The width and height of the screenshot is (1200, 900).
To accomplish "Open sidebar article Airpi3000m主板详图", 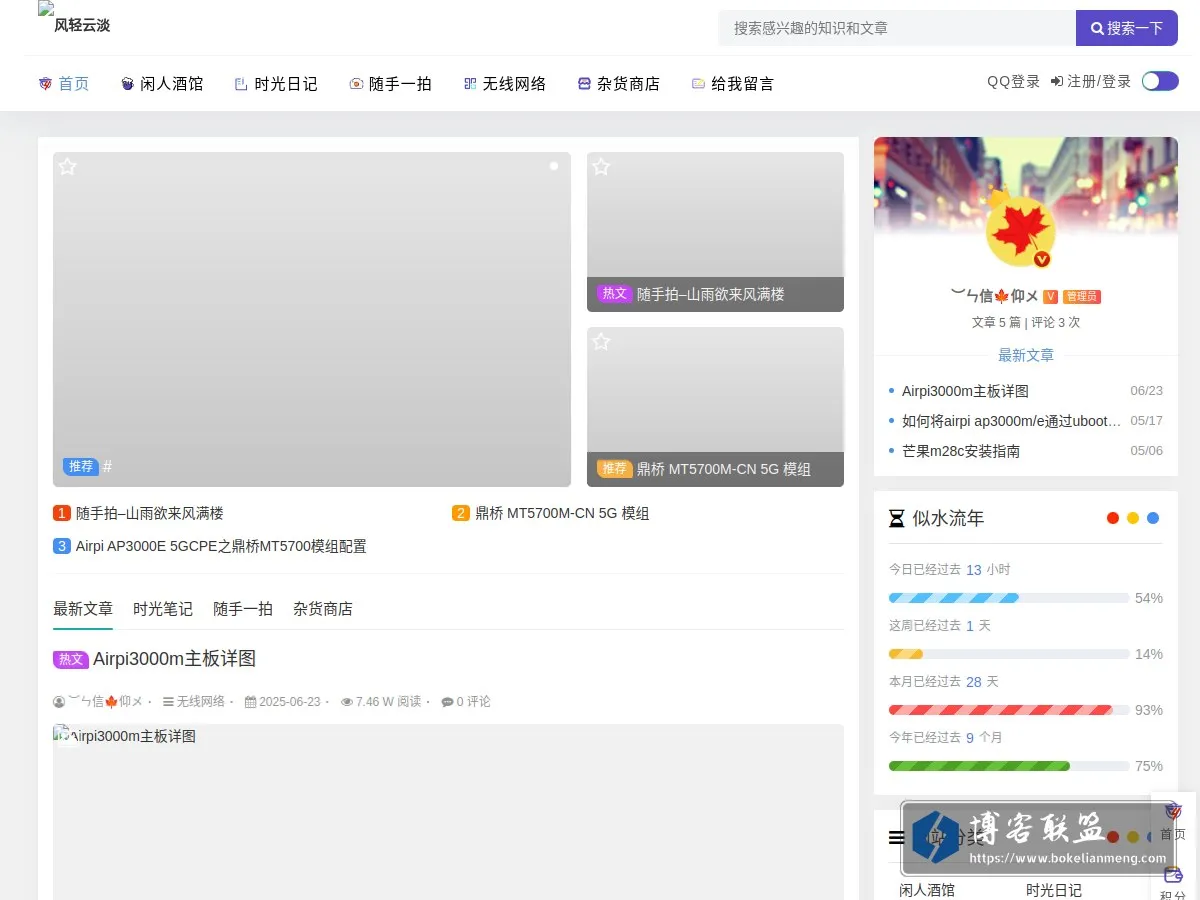I will pos(965,391).
